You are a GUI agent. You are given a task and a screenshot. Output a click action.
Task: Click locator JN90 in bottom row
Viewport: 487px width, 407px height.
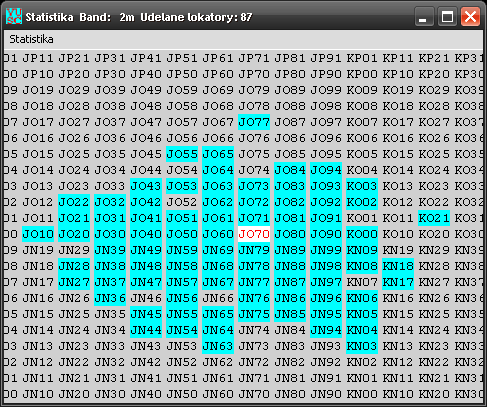326,394
